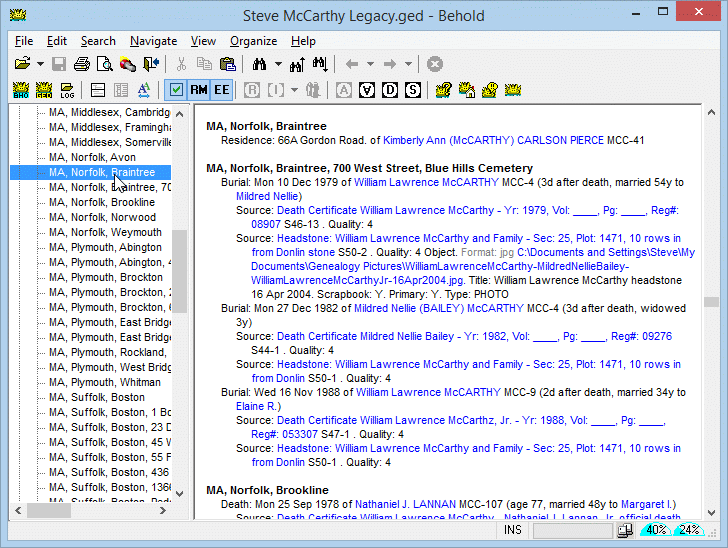
Task: Open the Navigate menu
Action: [x=153, y=41]
